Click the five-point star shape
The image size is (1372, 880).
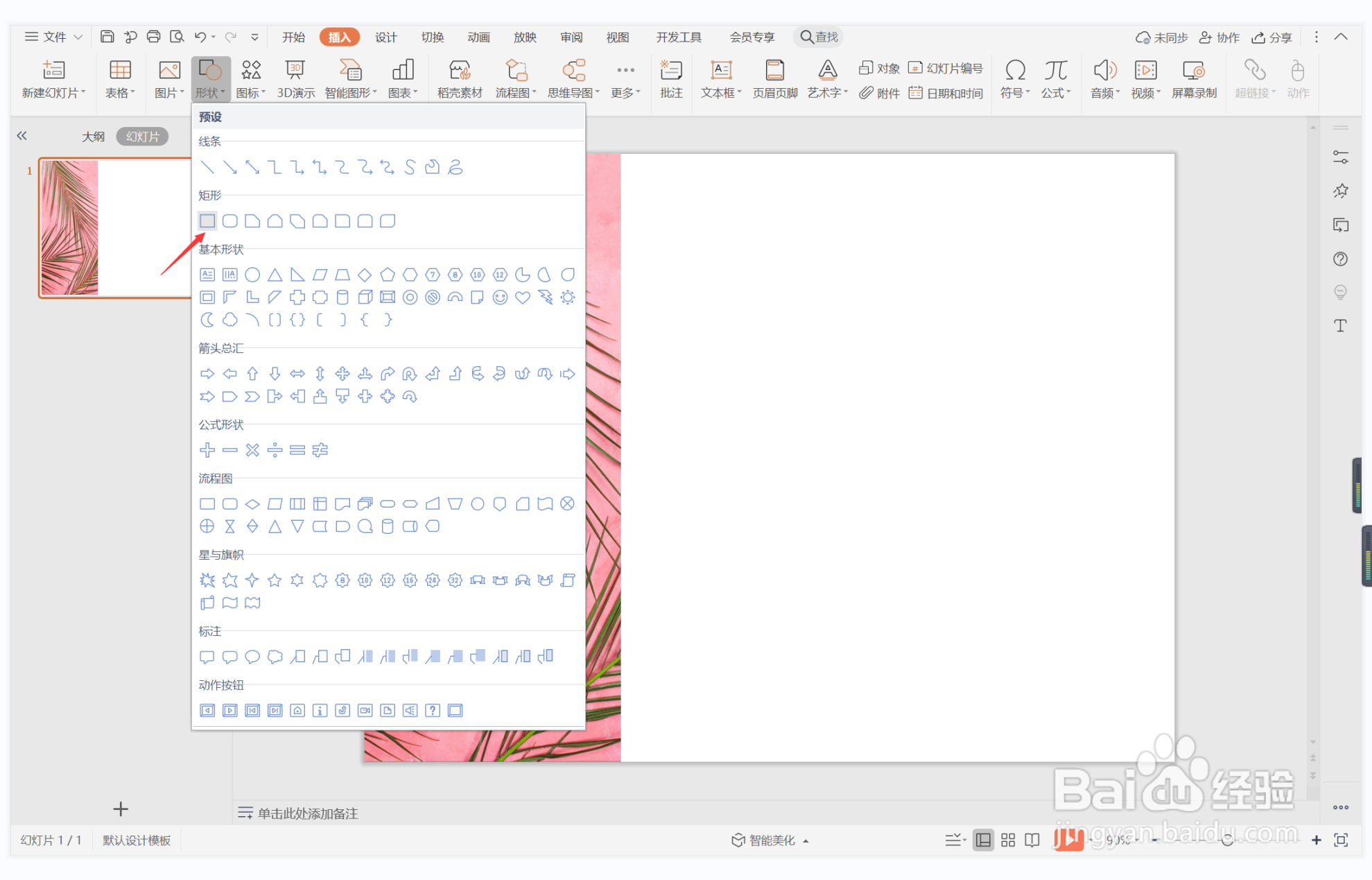click(275, 580)
